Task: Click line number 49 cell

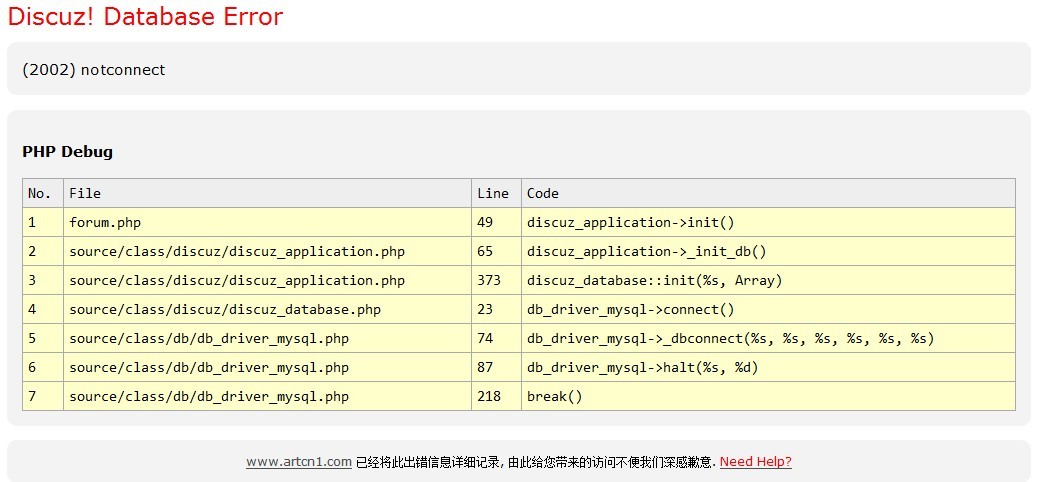Action: (496, 223)
